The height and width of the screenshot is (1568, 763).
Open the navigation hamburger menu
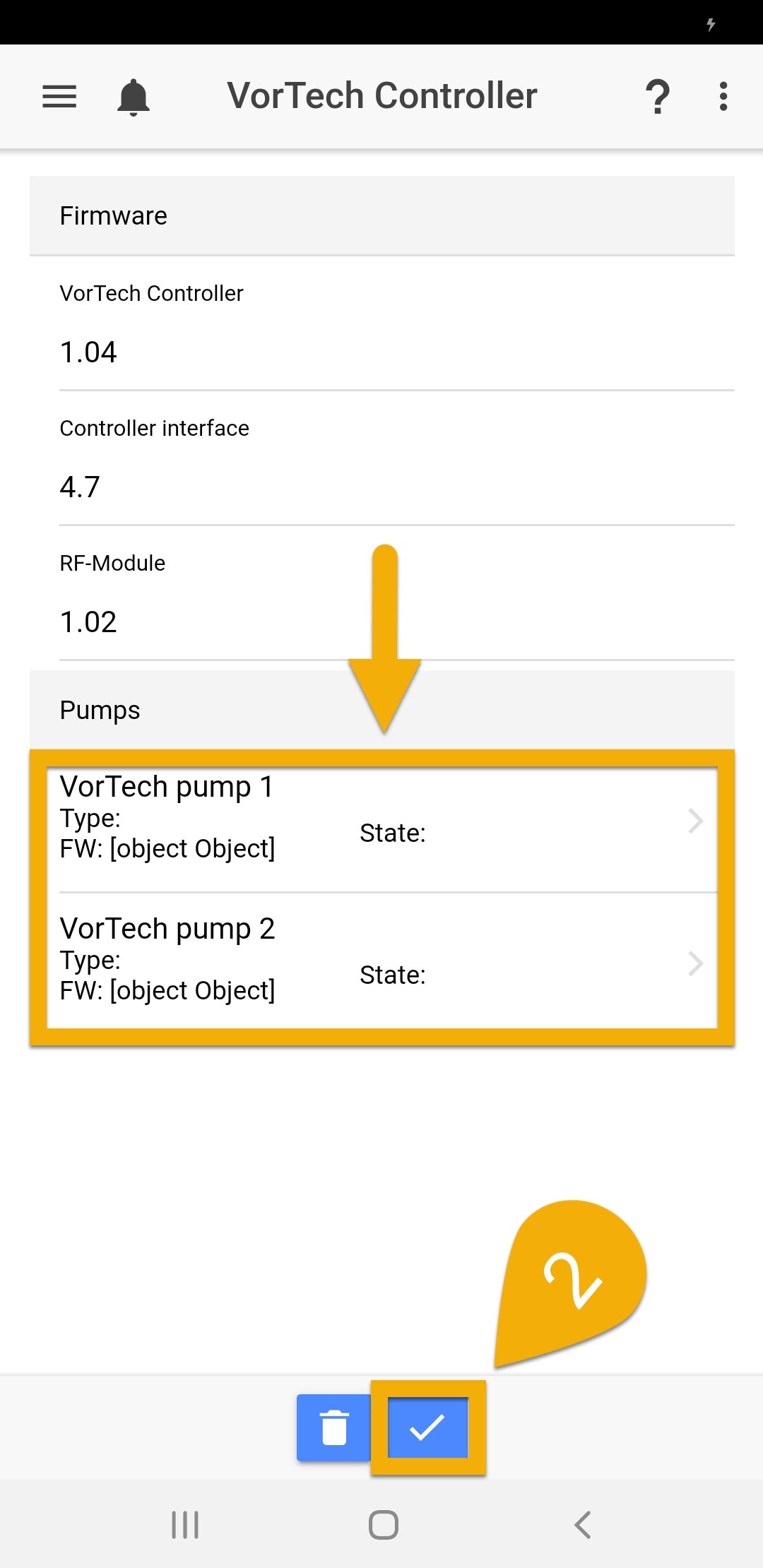(x=59, y=96)
